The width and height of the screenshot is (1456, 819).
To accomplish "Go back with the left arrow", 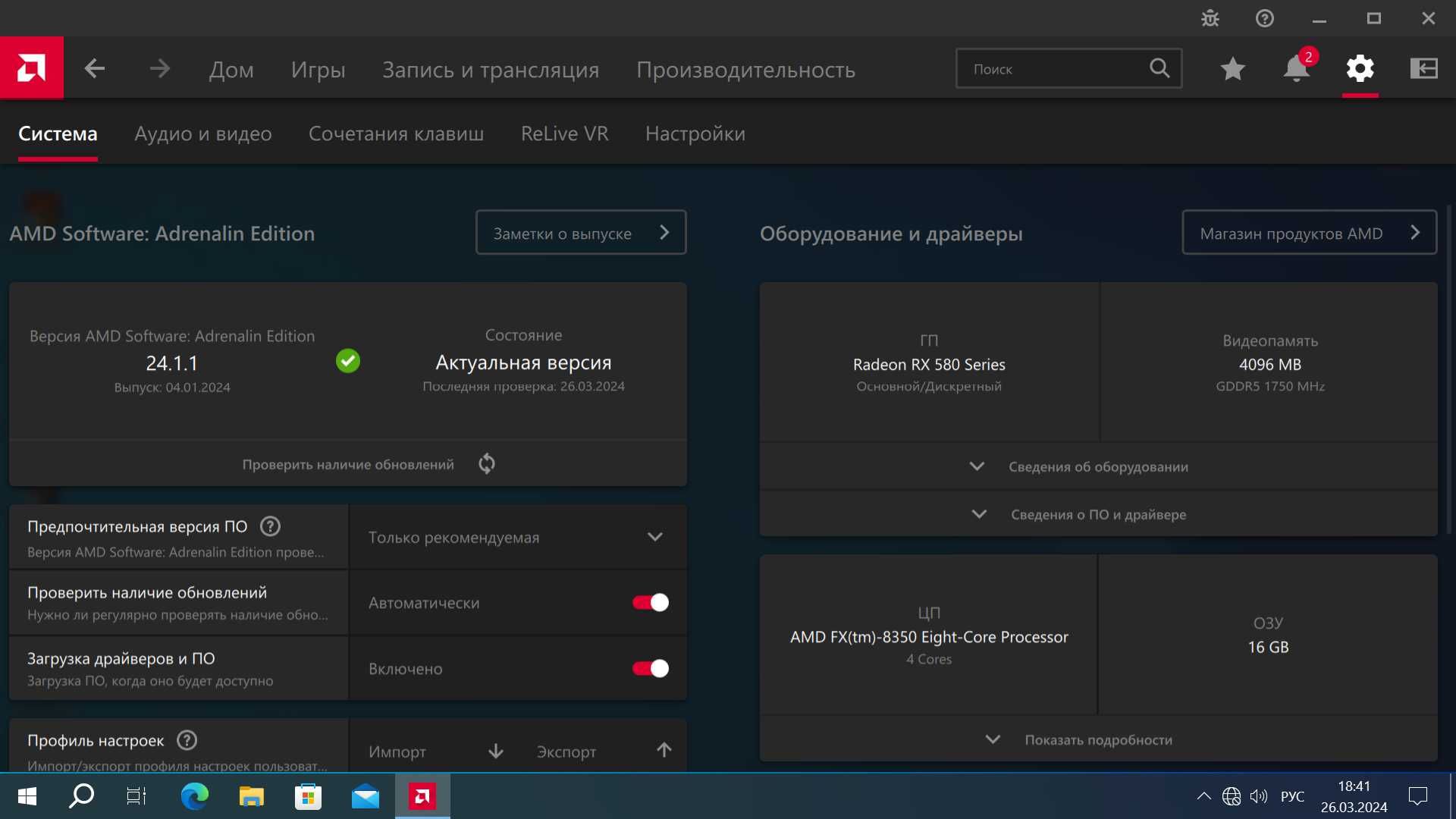I will tap(94, 69).
